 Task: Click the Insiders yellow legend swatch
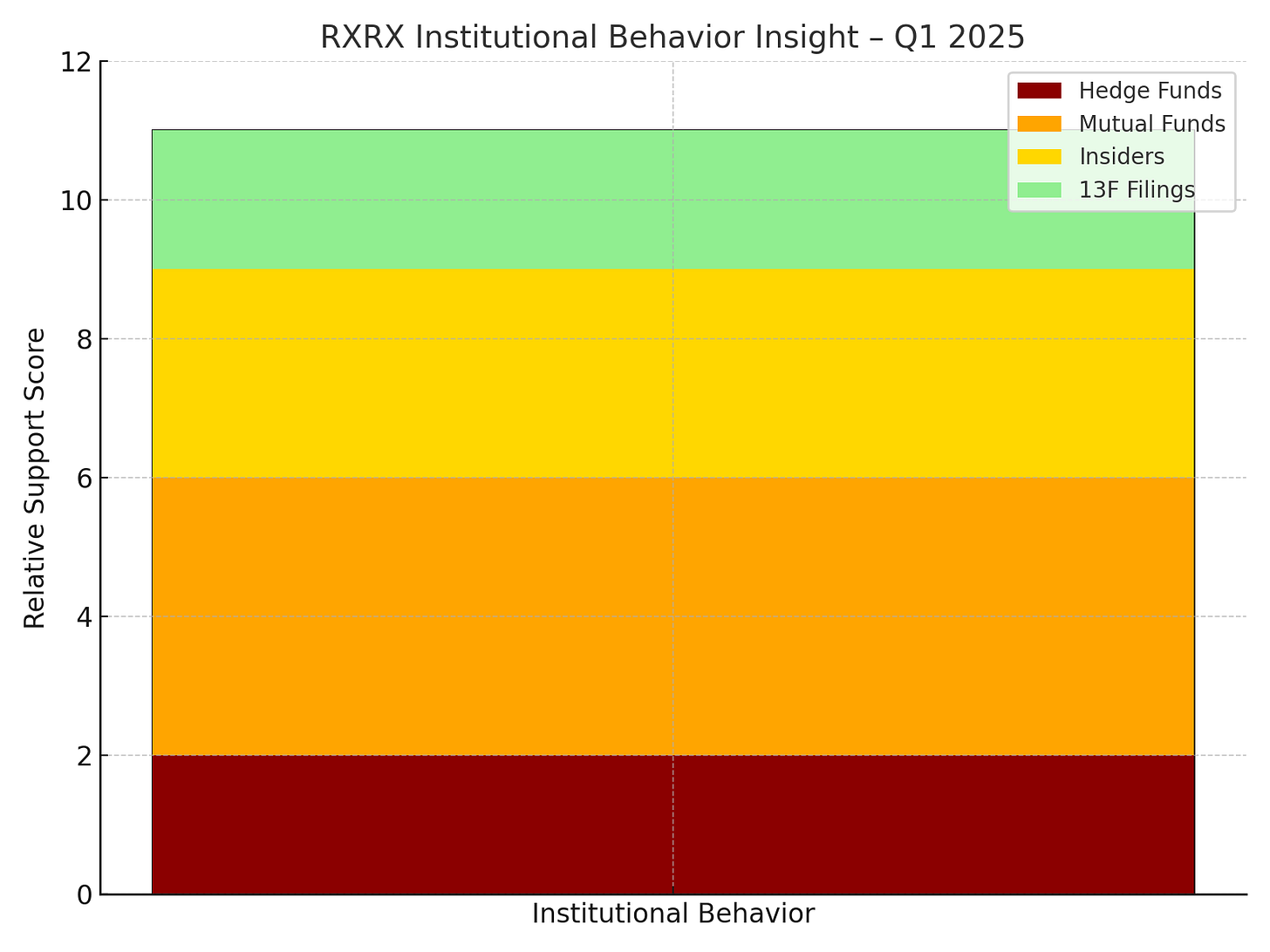[x=1039, y=157]
